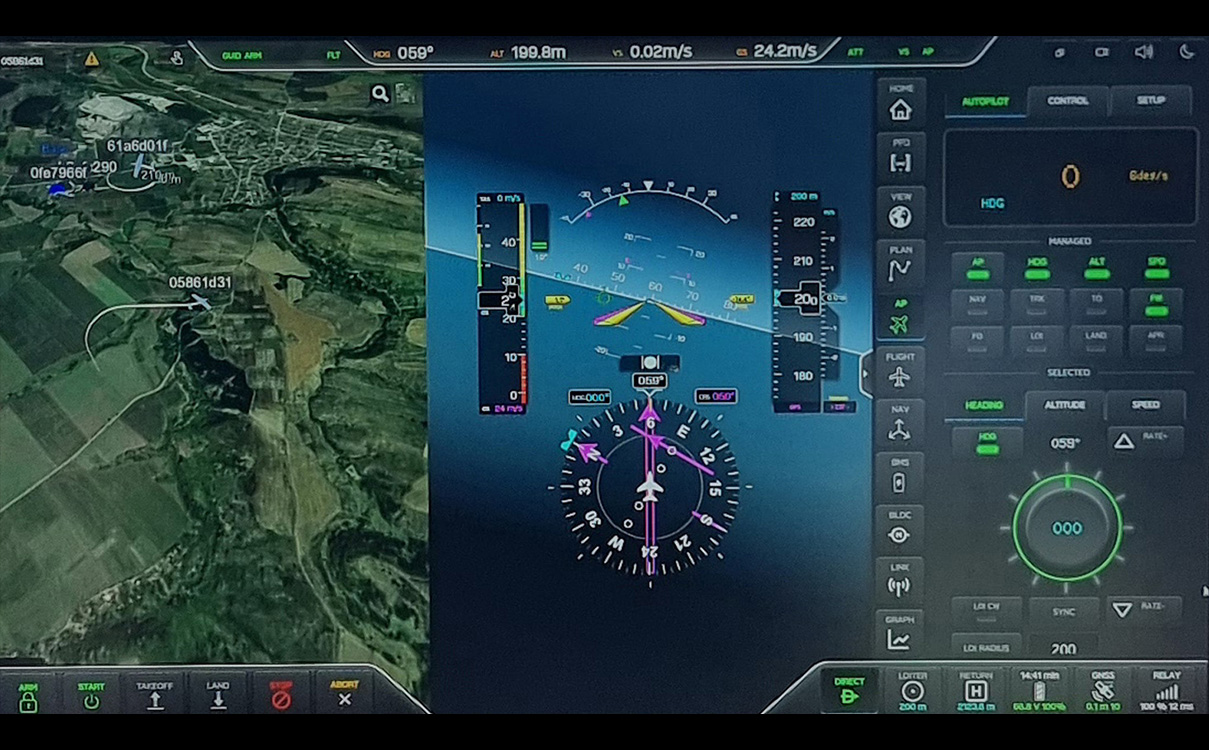Open the BMS battery page icon
Image resolution: width=1209 pixels, height=750 pixels.
900,478
